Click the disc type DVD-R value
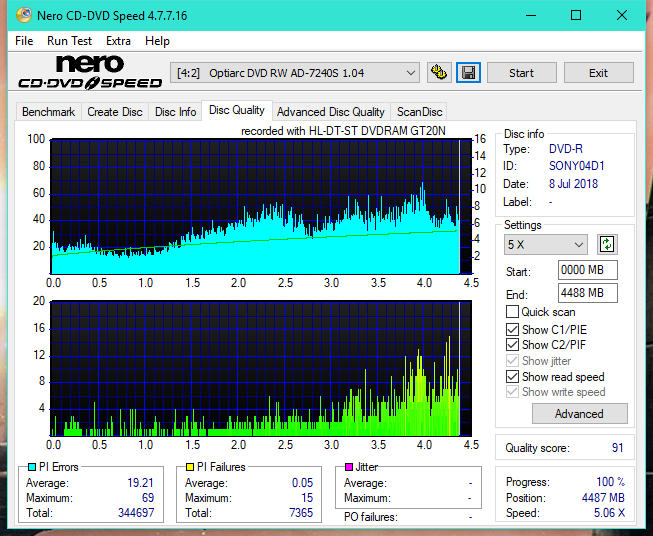The image size is (653, 536). pos(566,149)
